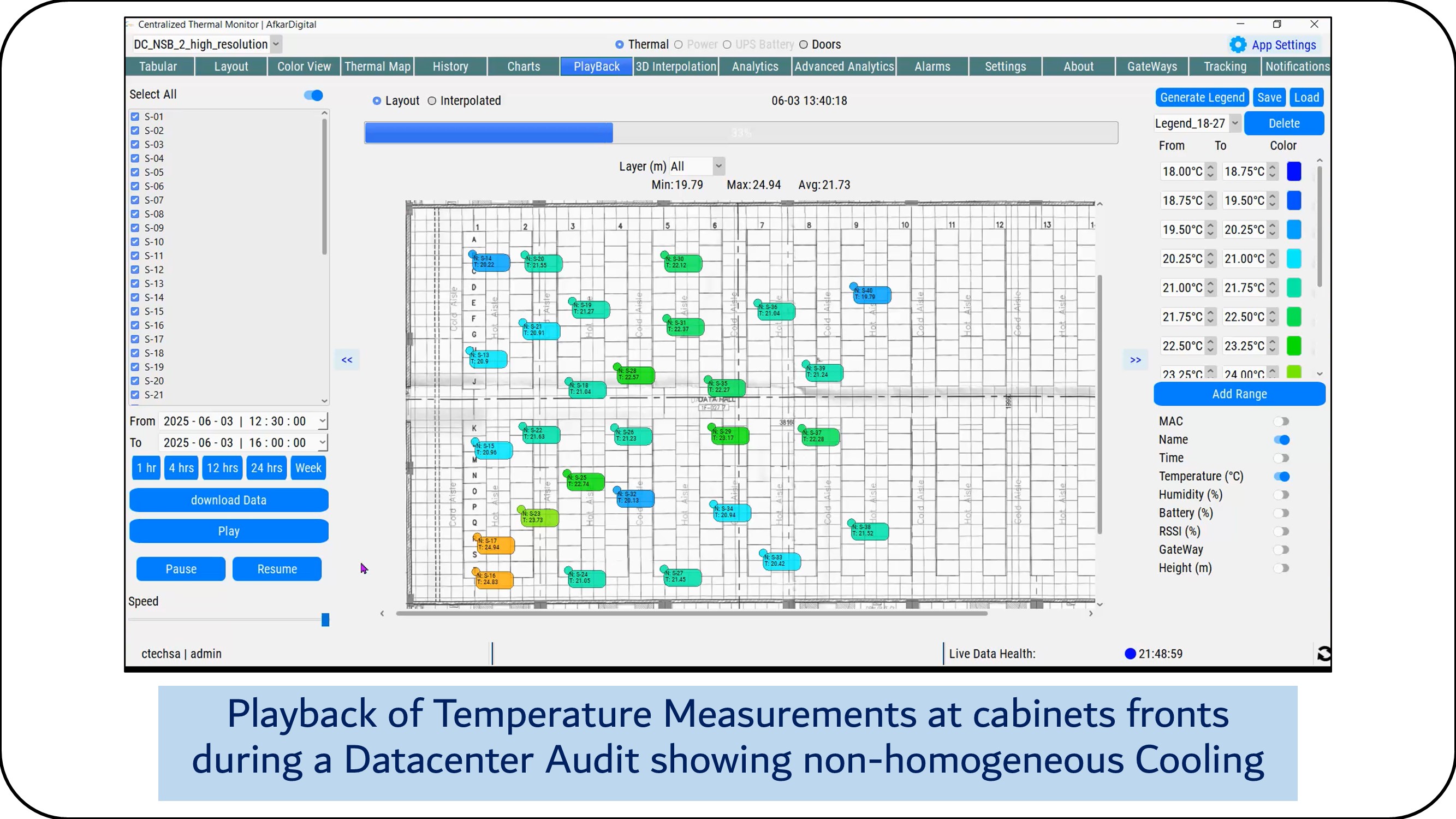Viewport: 1456px width, 819px height.
Task: Expand the Layer (m) dropdown
Action: (x=718, y=166)
